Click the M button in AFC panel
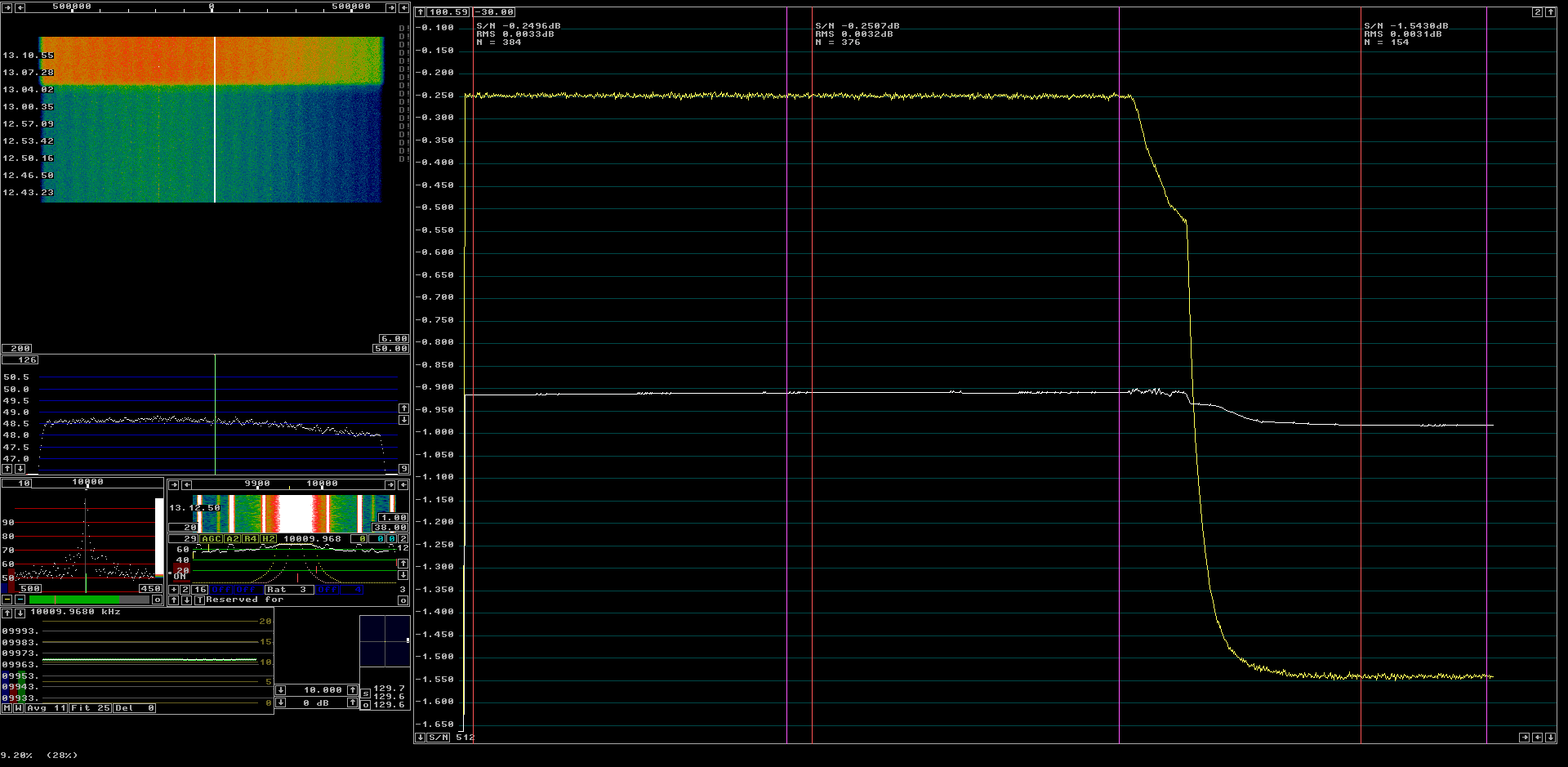This screenshot has width=1568, height=767. tap(7, 708)
